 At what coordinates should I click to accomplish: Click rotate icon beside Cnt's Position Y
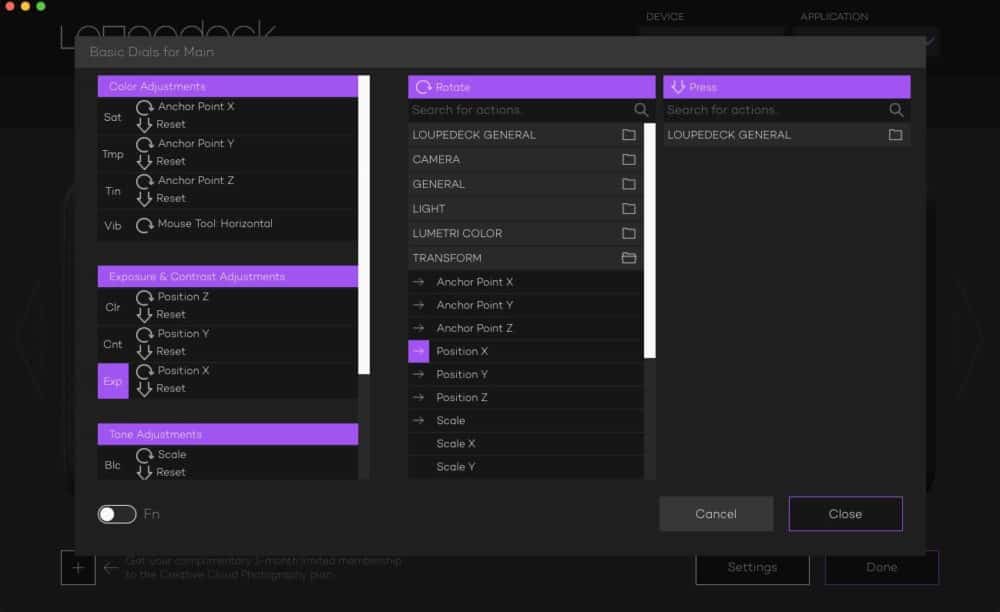click(x=145, y=334)
